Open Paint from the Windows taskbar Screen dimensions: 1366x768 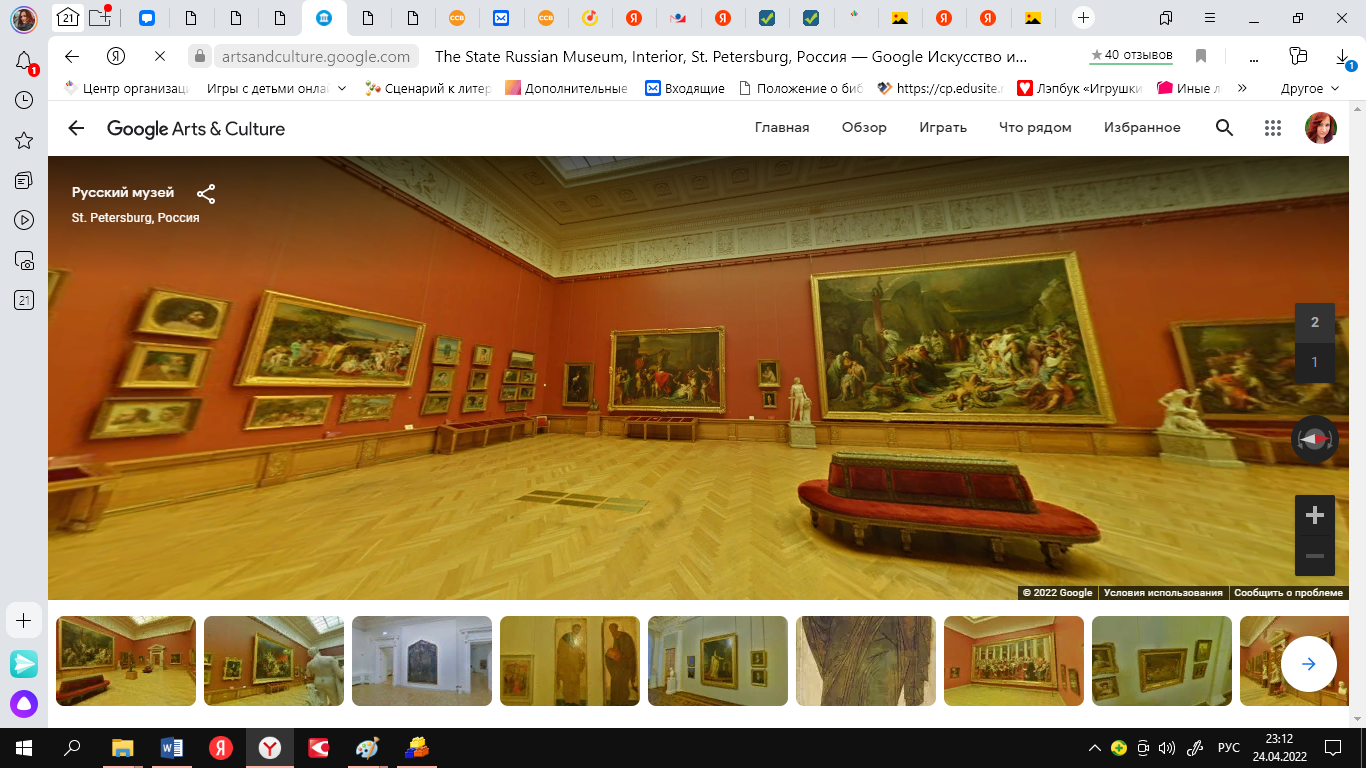click(x=368, y=748)
